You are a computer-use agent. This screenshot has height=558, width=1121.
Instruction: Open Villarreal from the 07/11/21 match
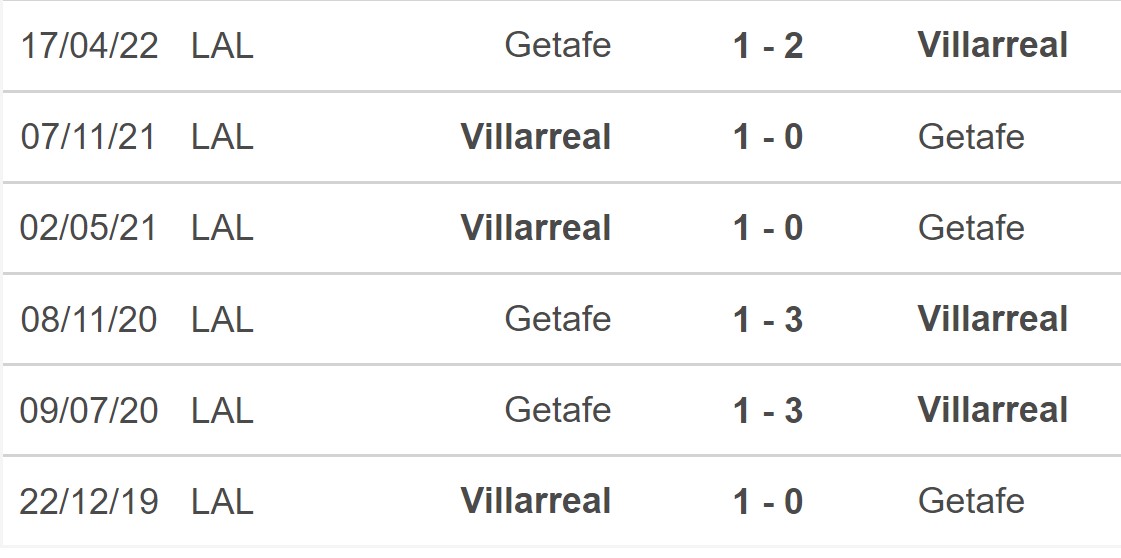pyautogui.click(x=536, y=137)
